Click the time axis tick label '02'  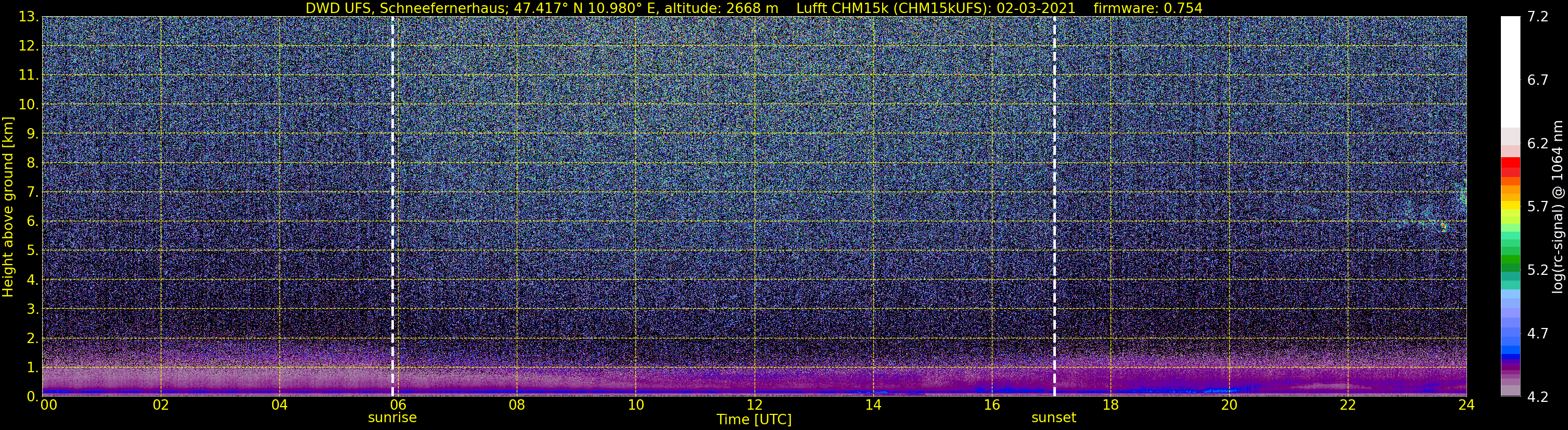click(161, 405)
